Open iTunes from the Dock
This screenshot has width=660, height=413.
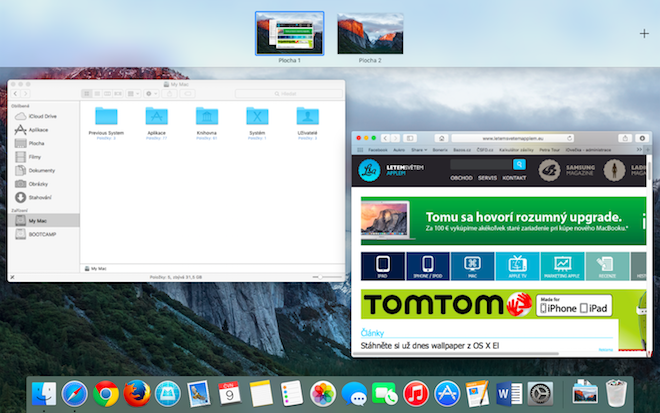pyautogui.click(x=415, y=394)
